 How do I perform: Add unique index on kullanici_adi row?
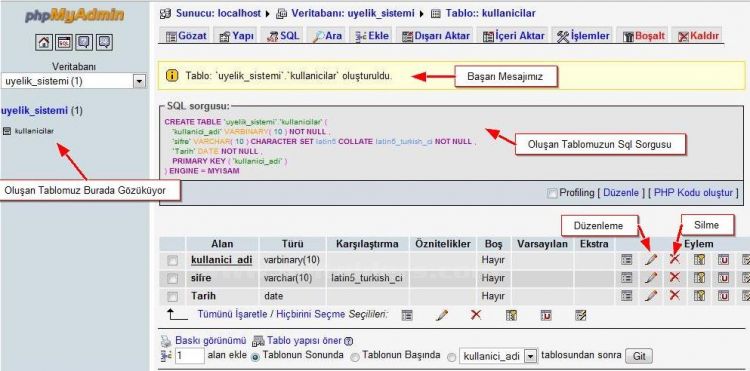pyautogui.click(x=723, y=259)
